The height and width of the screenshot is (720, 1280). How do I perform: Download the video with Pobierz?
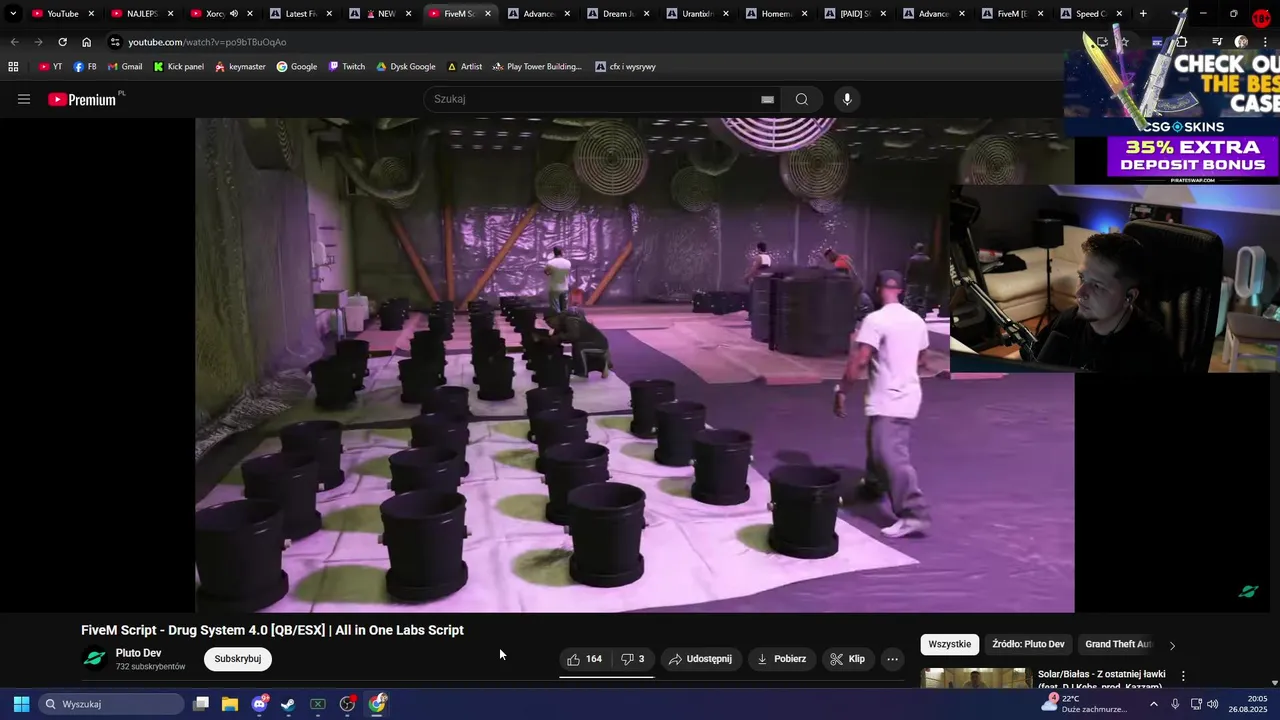[781, 659]
